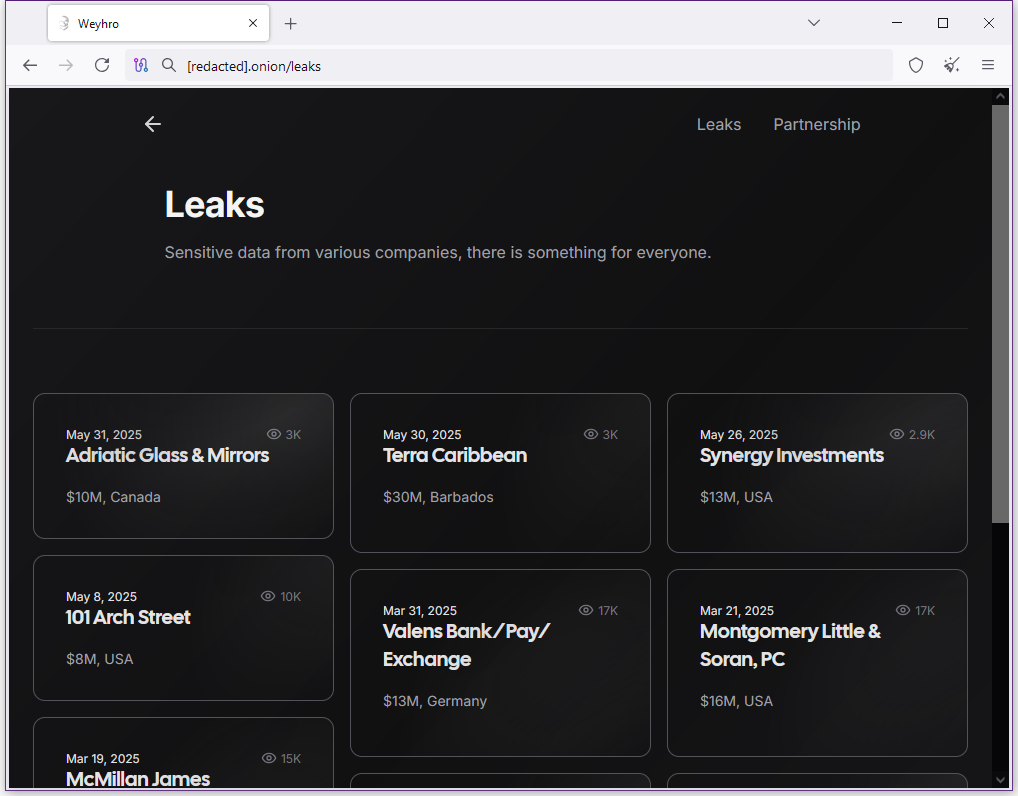The height and width of the screenshot is (796, 1018).
Task: Click the "$30M, Barbados" text
Action: 438,497
